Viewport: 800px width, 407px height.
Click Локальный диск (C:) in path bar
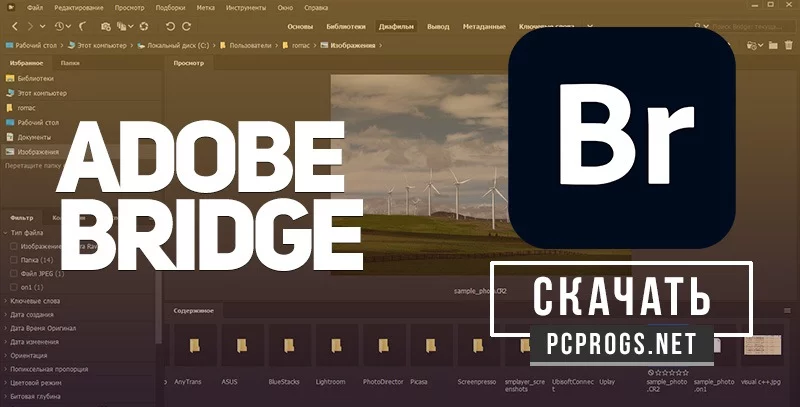tap(173, 45)
